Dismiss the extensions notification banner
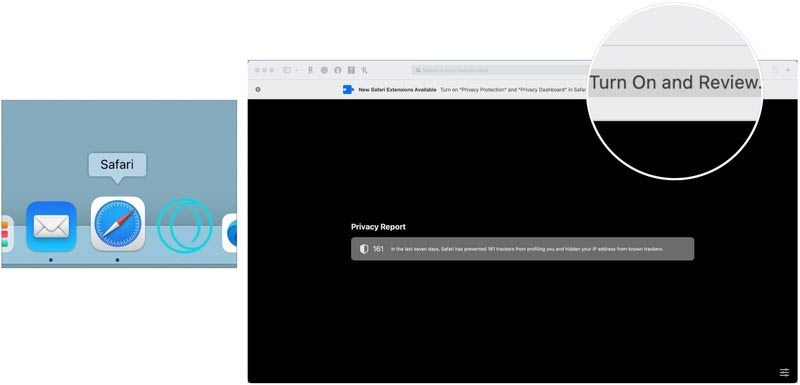 [x=258, y=89]
